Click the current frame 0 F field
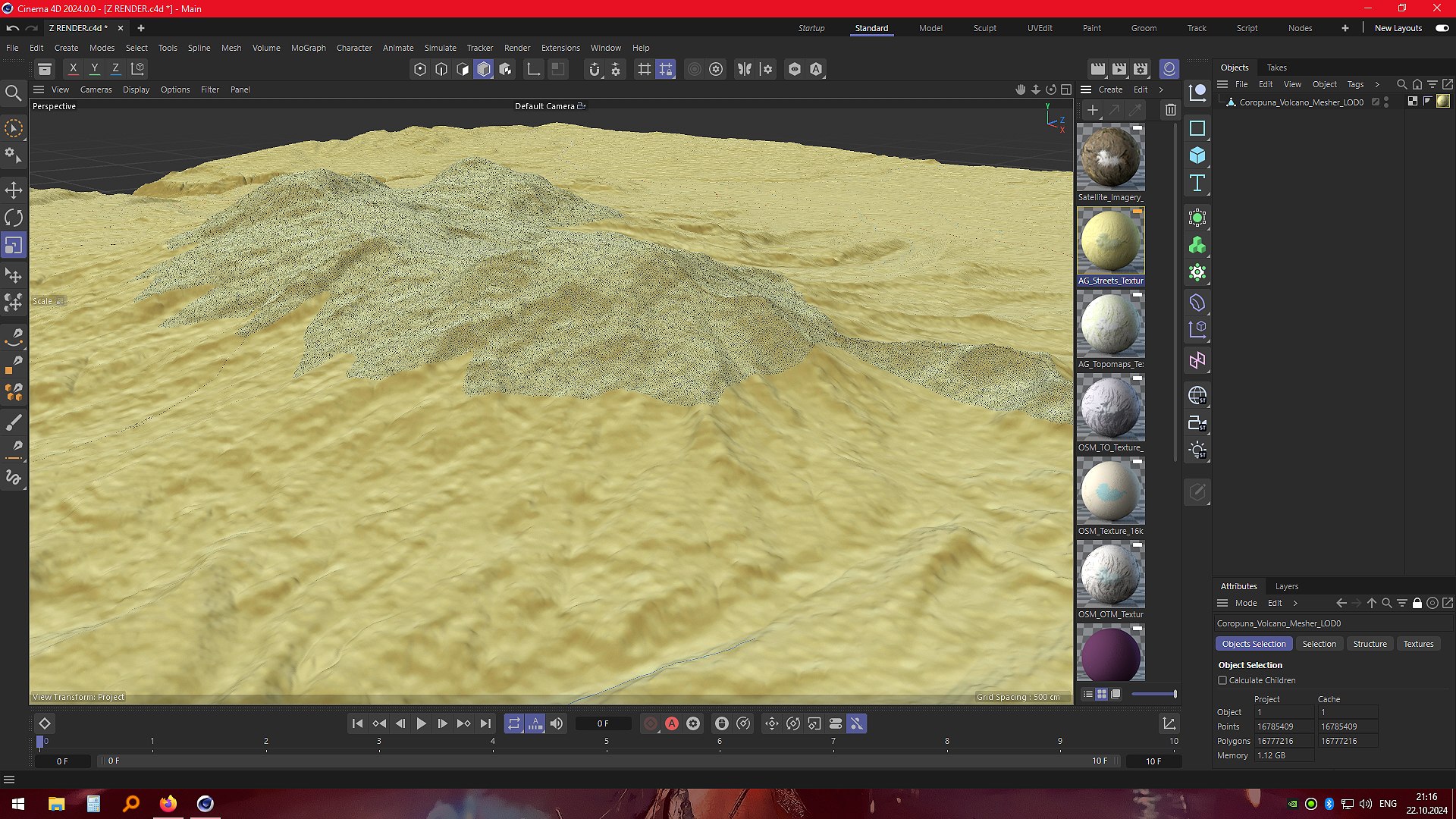The image size is (1456, 819). (603, 723)
